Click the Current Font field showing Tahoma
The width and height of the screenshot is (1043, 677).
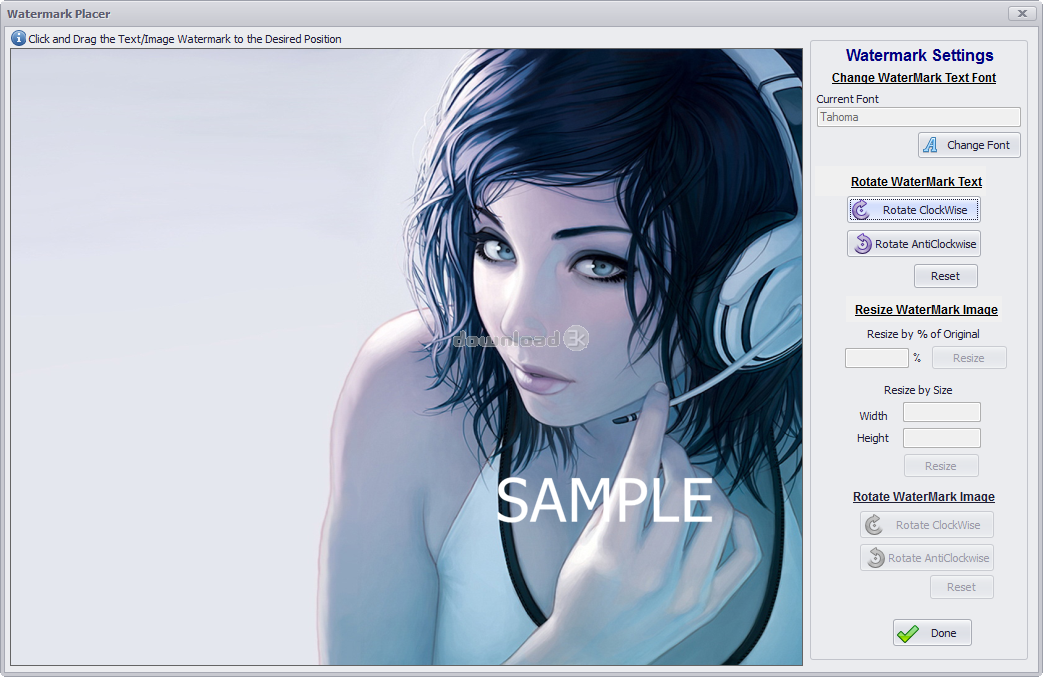pos(918,117)
